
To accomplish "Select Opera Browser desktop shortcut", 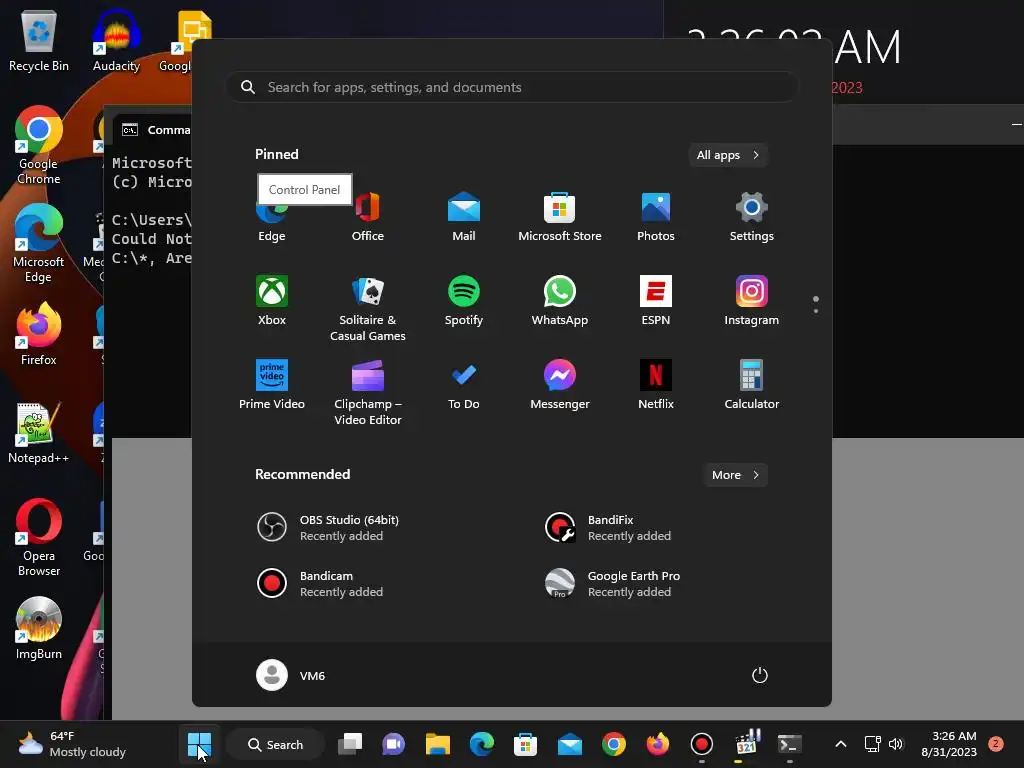I will (39, 537).
